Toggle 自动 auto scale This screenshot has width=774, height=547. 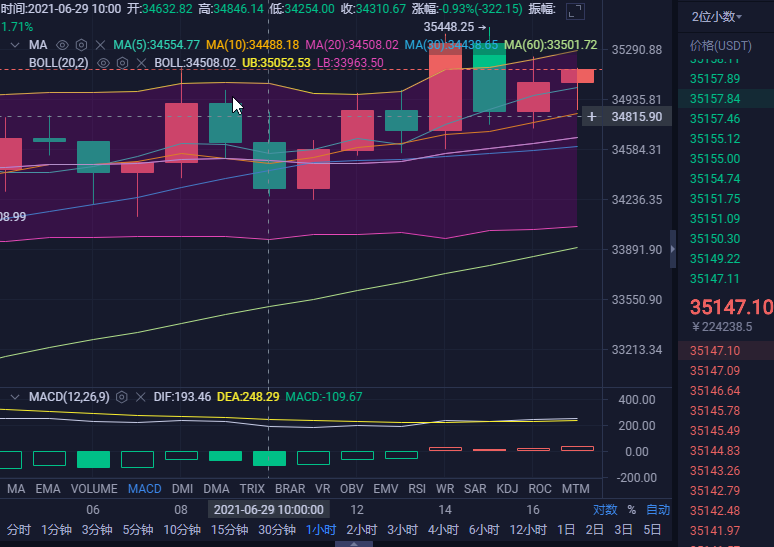(x=658, y=509)
